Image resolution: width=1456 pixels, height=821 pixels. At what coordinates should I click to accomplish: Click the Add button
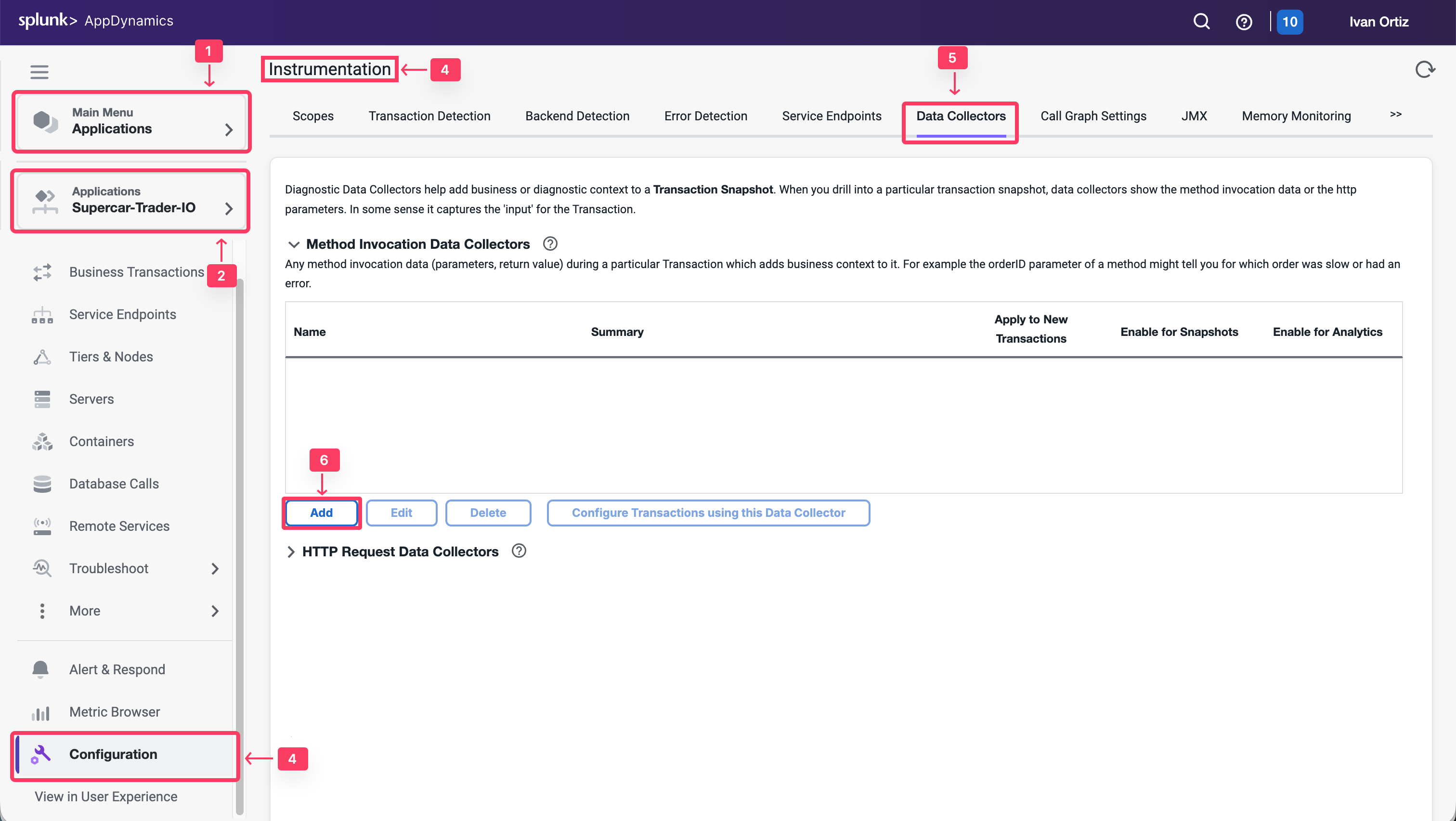tap(321, 513)
